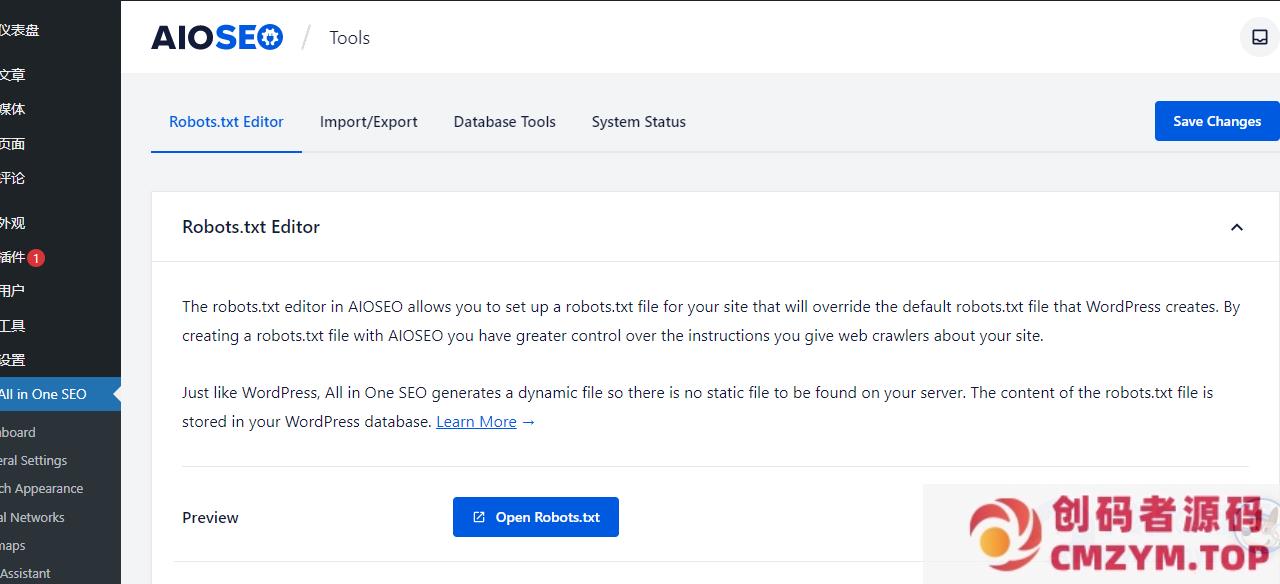Open the 媒体 sidebar menu
Screen dimensions: 1280x584
(14, 109)
